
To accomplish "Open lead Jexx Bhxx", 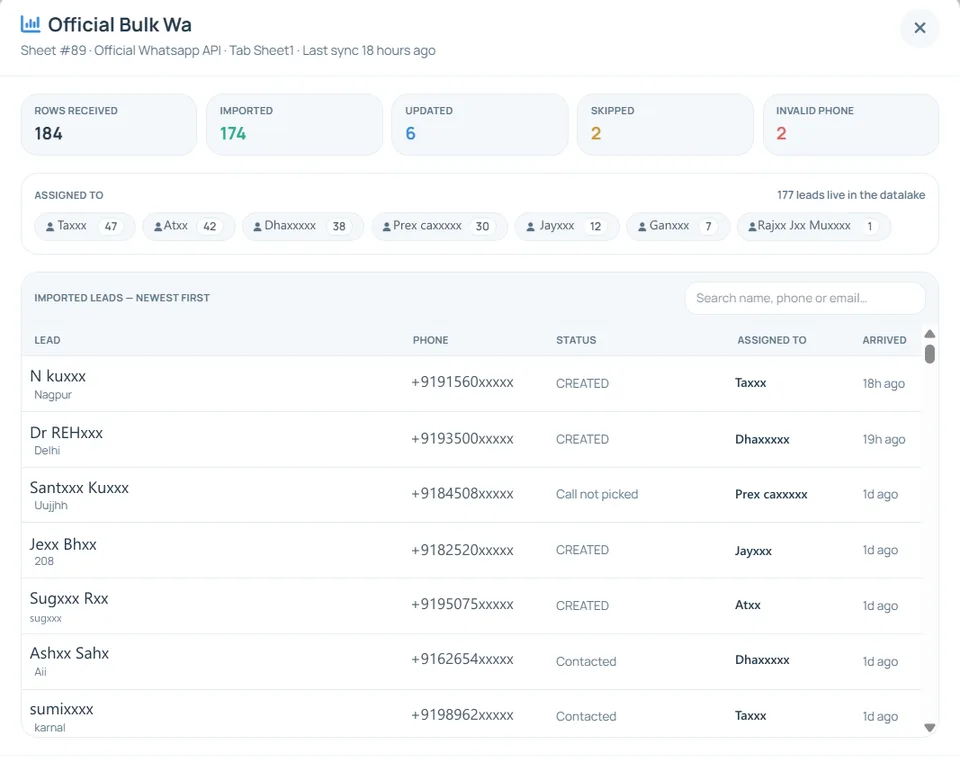I will pos(471,550).
